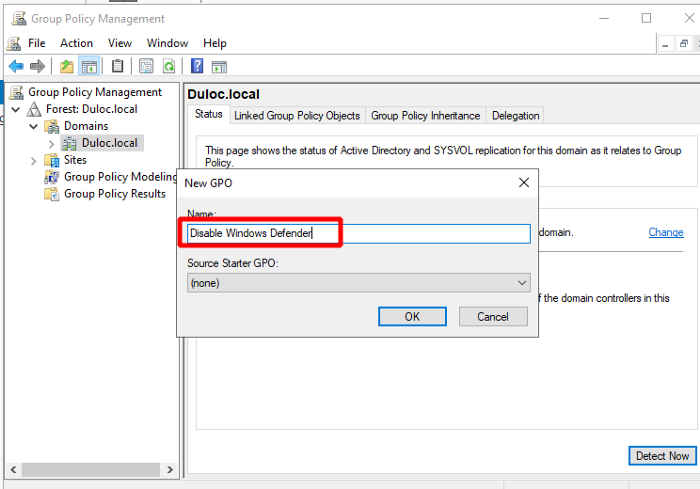Image resolution: width=700 pixels, height=489 pixels.
Task: Switch to the Status tab
Action: pos(208,114)
